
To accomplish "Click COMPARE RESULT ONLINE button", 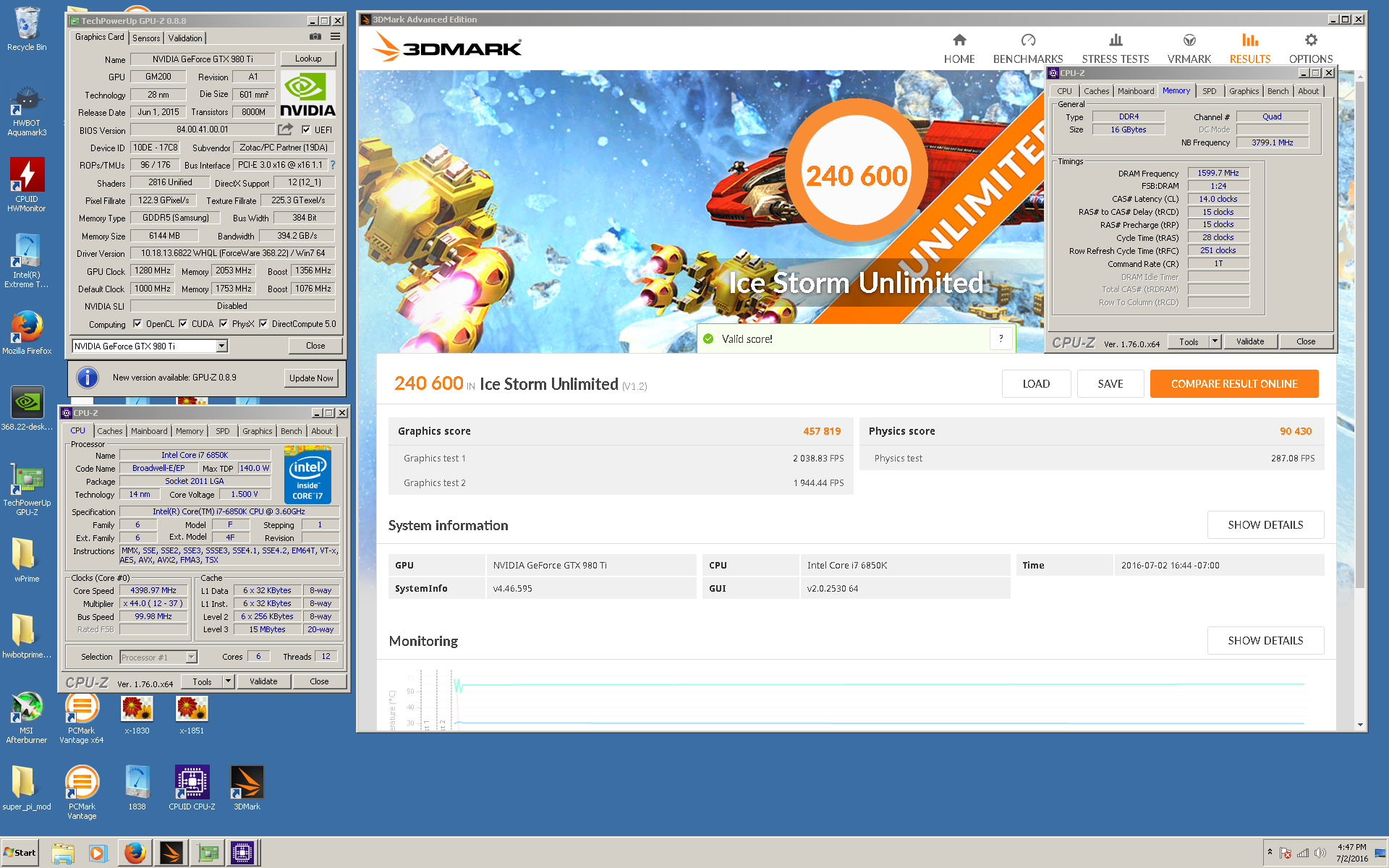I will pyautogui.click(x=1234, y=384).
